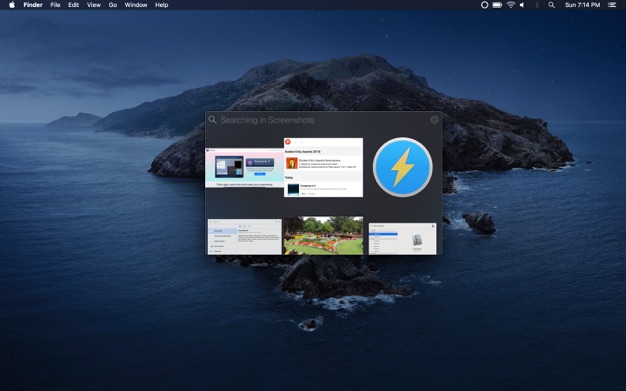Open the File menu
The image size is (626, 391).
point(55,5)
